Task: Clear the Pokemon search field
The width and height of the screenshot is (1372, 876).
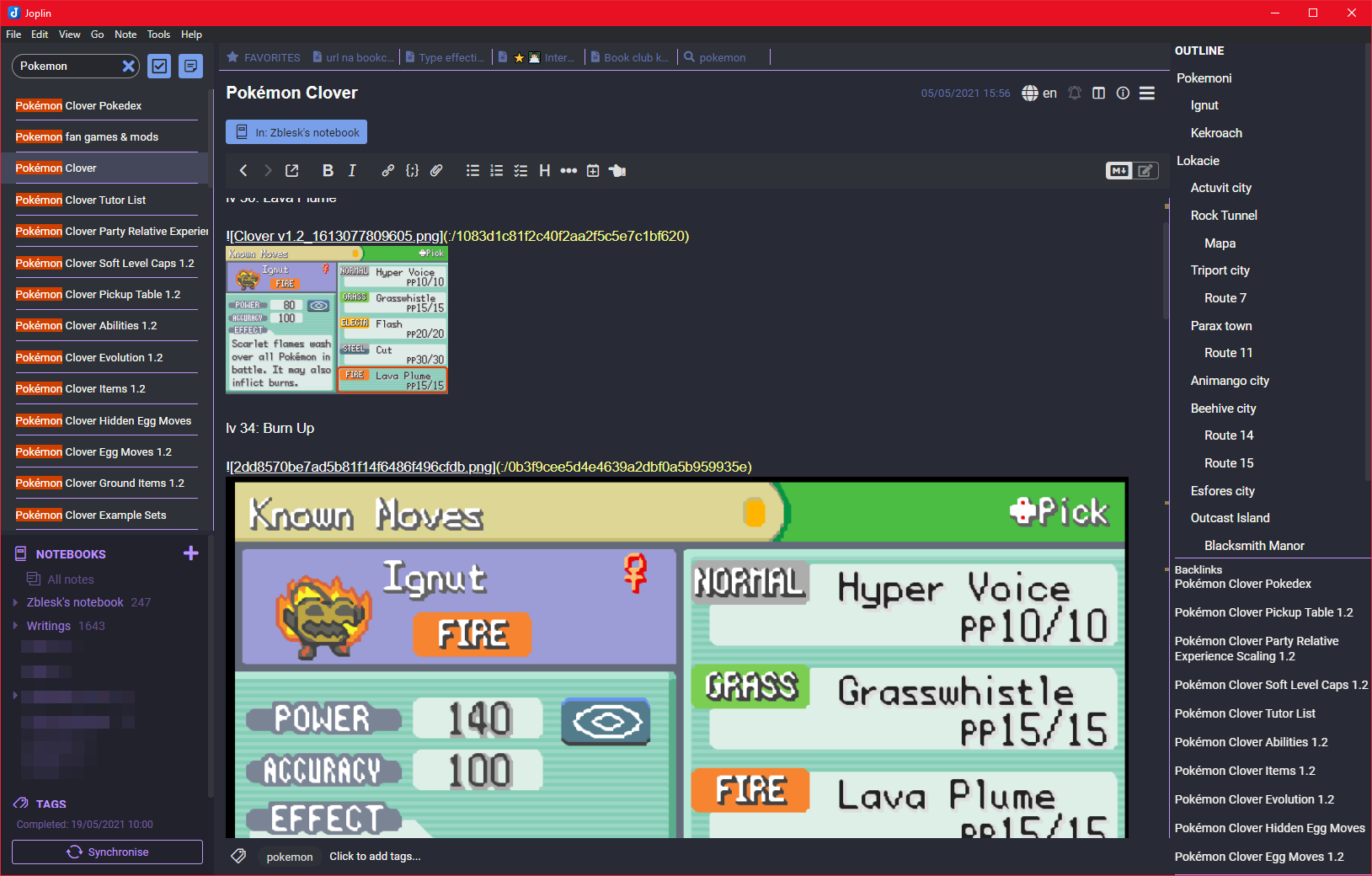Action: click(x=128, y=67)
